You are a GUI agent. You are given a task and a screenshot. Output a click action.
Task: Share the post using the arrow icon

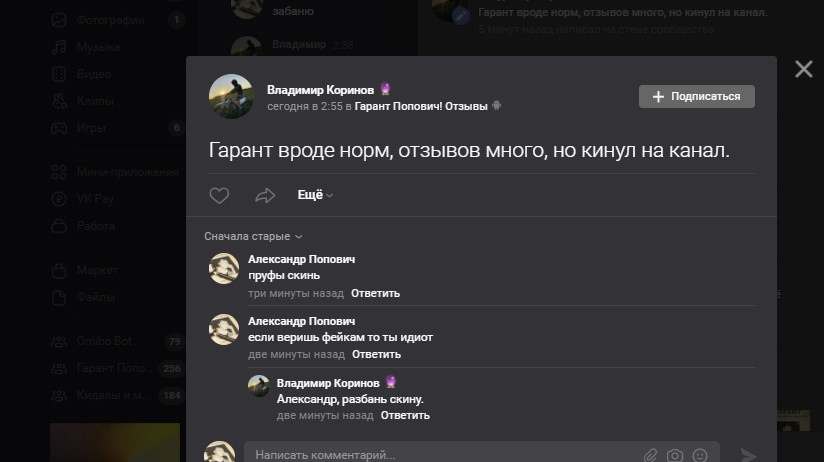click(x=265, y=196)
